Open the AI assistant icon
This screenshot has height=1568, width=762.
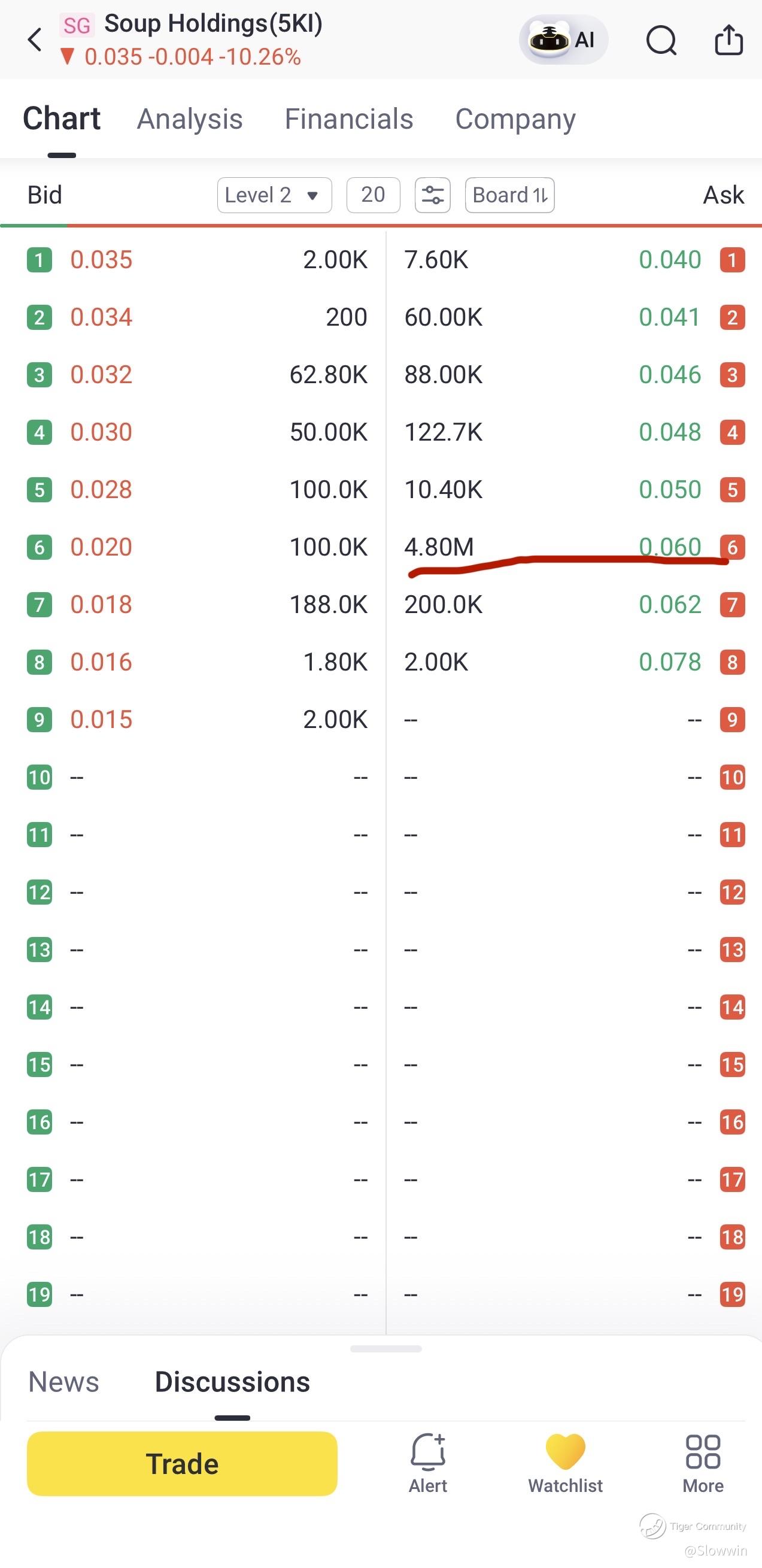563,40
